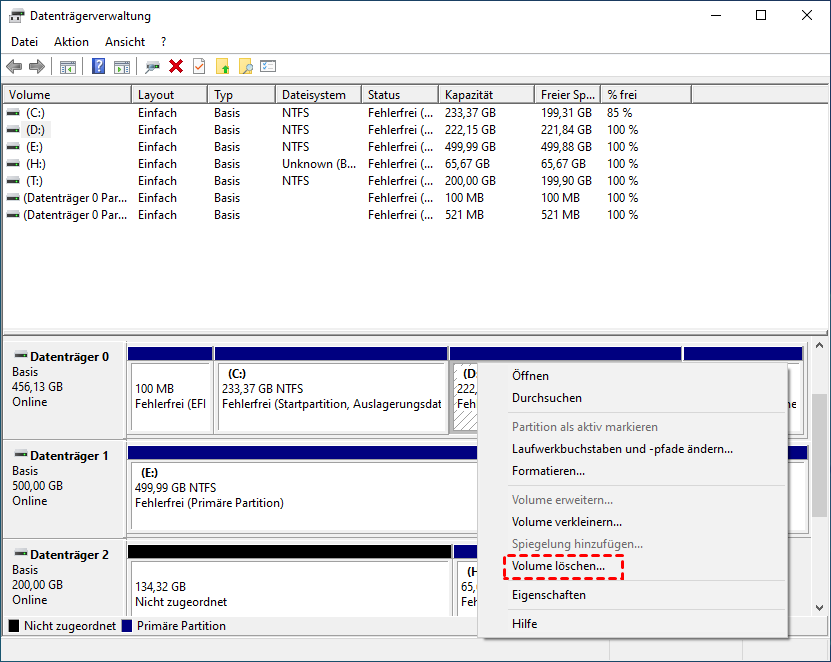Screen dimensions: 831x662
Task: Open the Datei menu
Action: click(24, 42)
